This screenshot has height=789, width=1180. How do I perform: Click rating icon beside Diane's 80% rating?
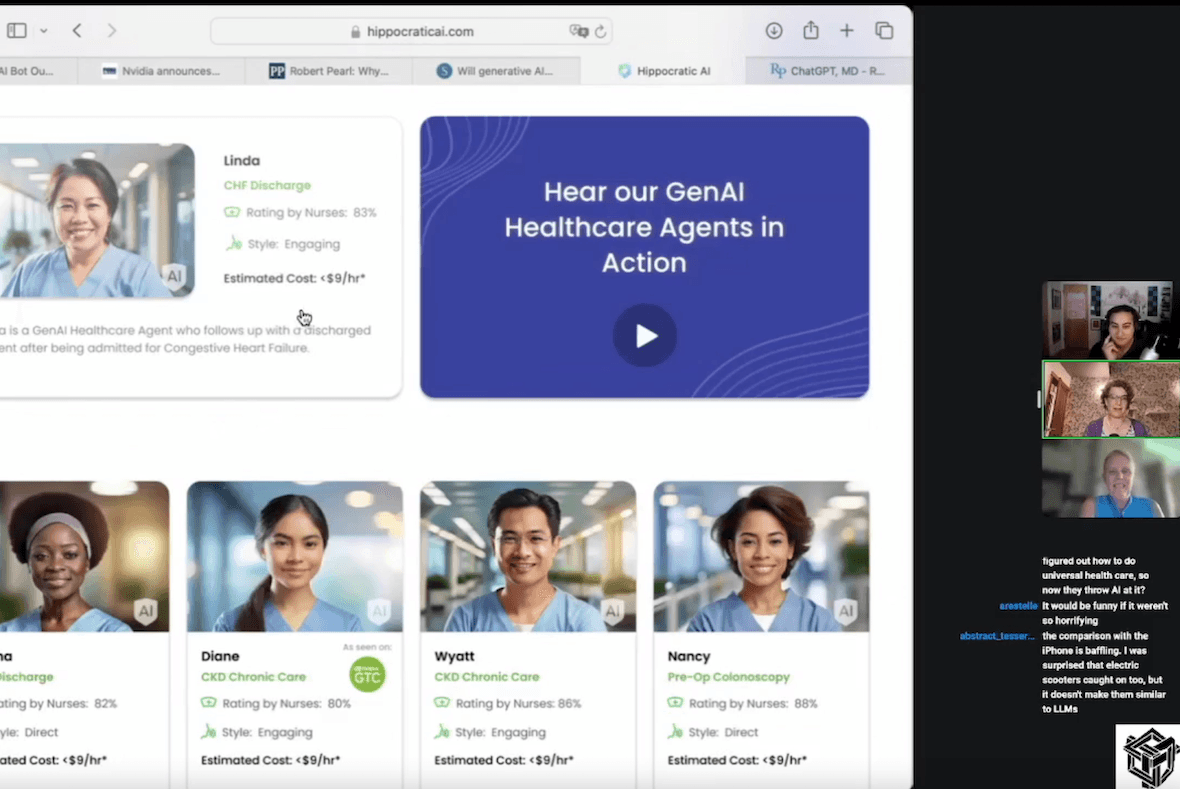(x=208, y=702)
